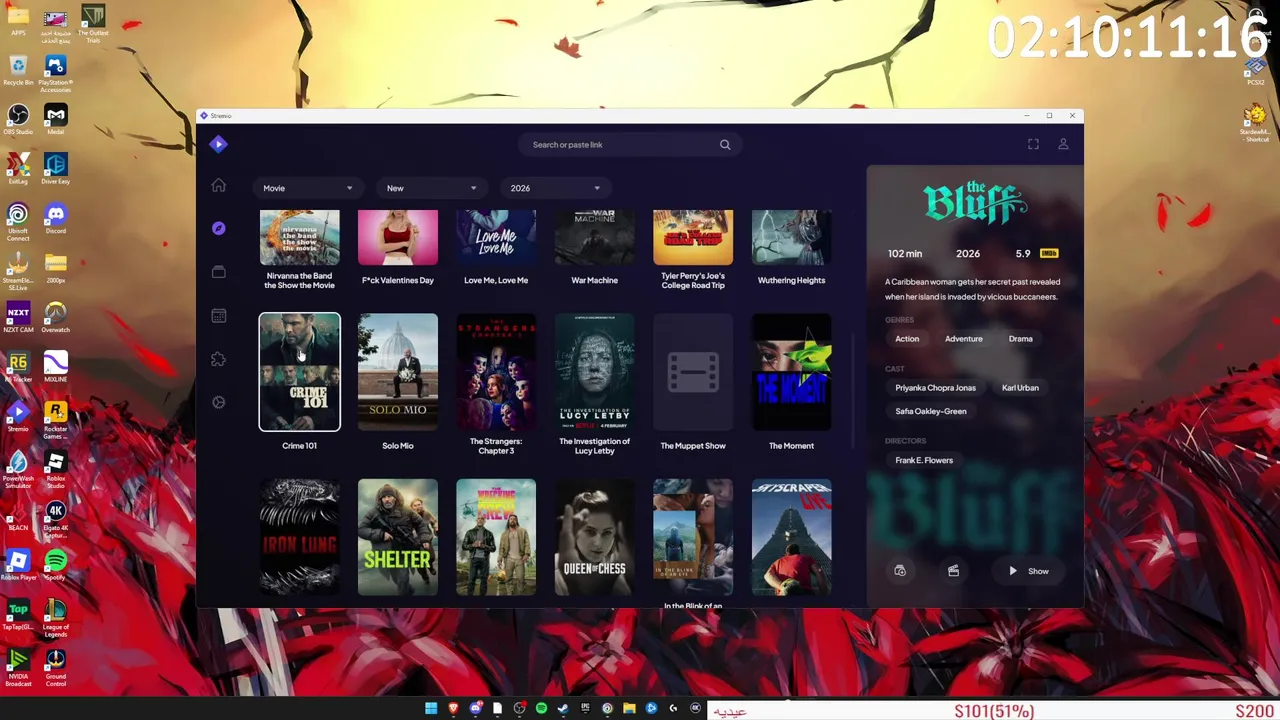Select The Moment movie poster
Screen dimensions: 1280x720
point(791,372)
